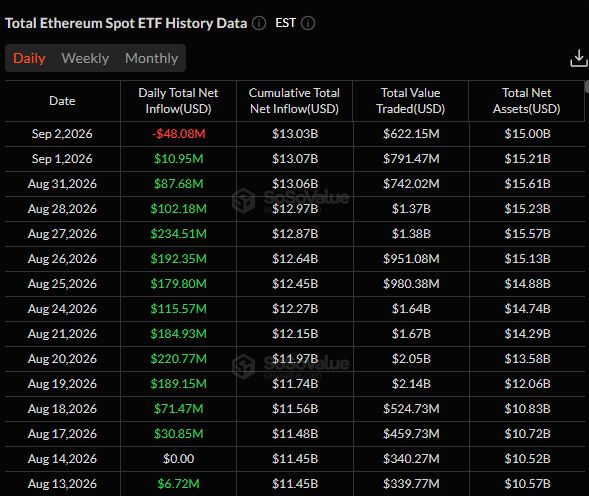589x496 pixels.
Task: Select the Daily tab
Action: click(29, 58)
